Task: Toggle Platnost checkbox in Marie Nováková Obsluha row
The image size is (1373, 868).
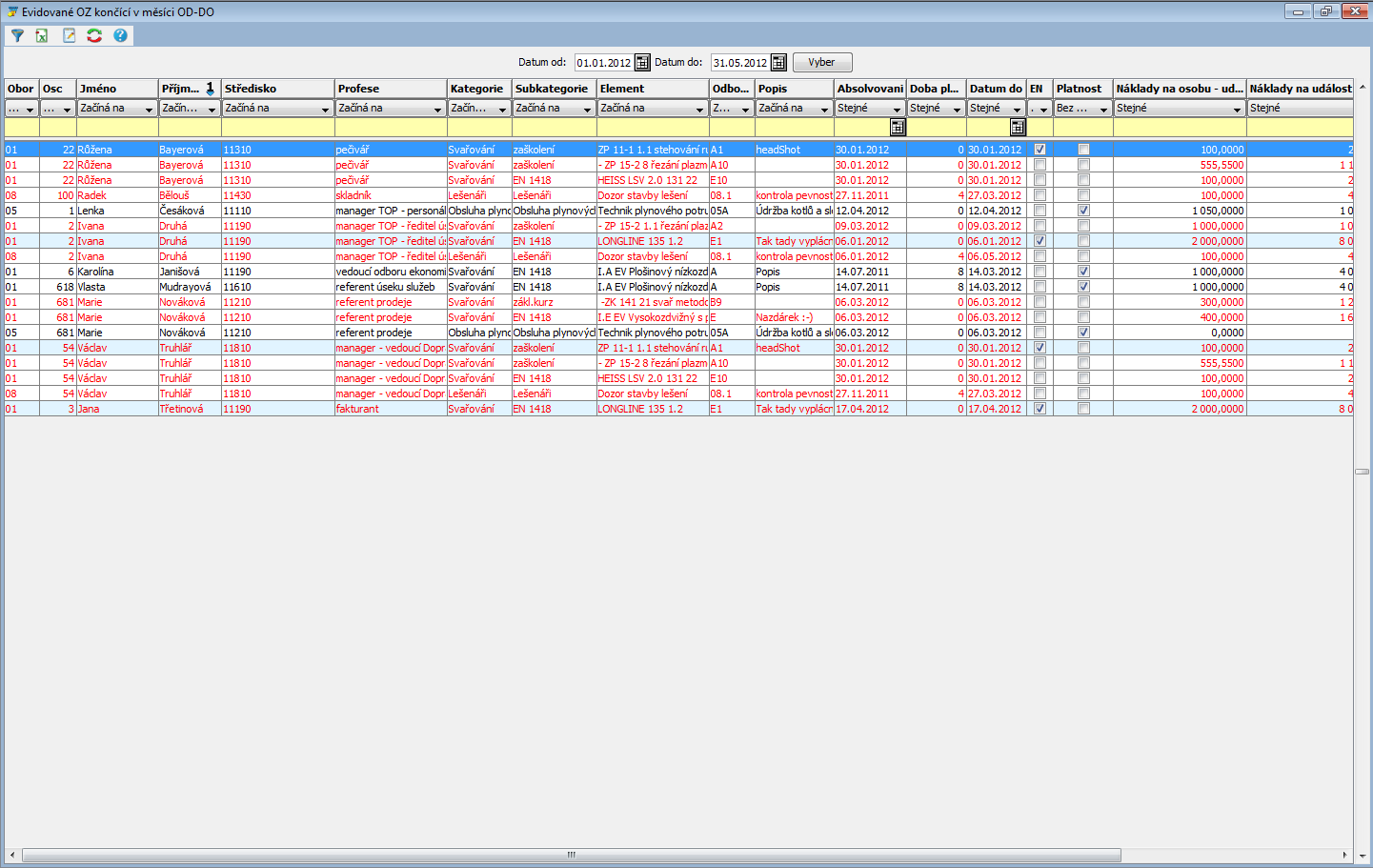Action: 1083,333
